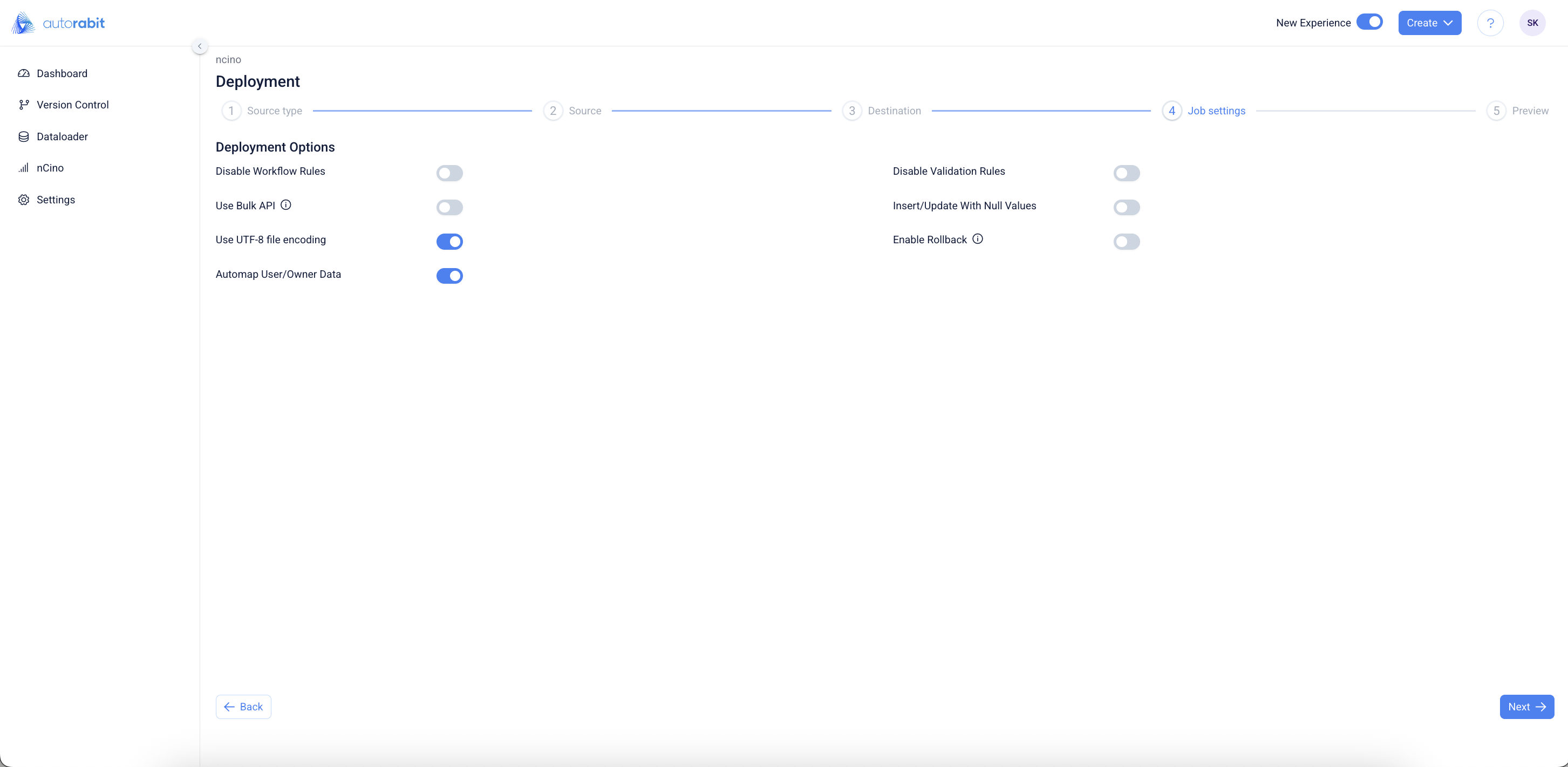Click the nCino bar chart icon
The height and width of the screenshot is (767, 1568).
(x=24, y=168)
